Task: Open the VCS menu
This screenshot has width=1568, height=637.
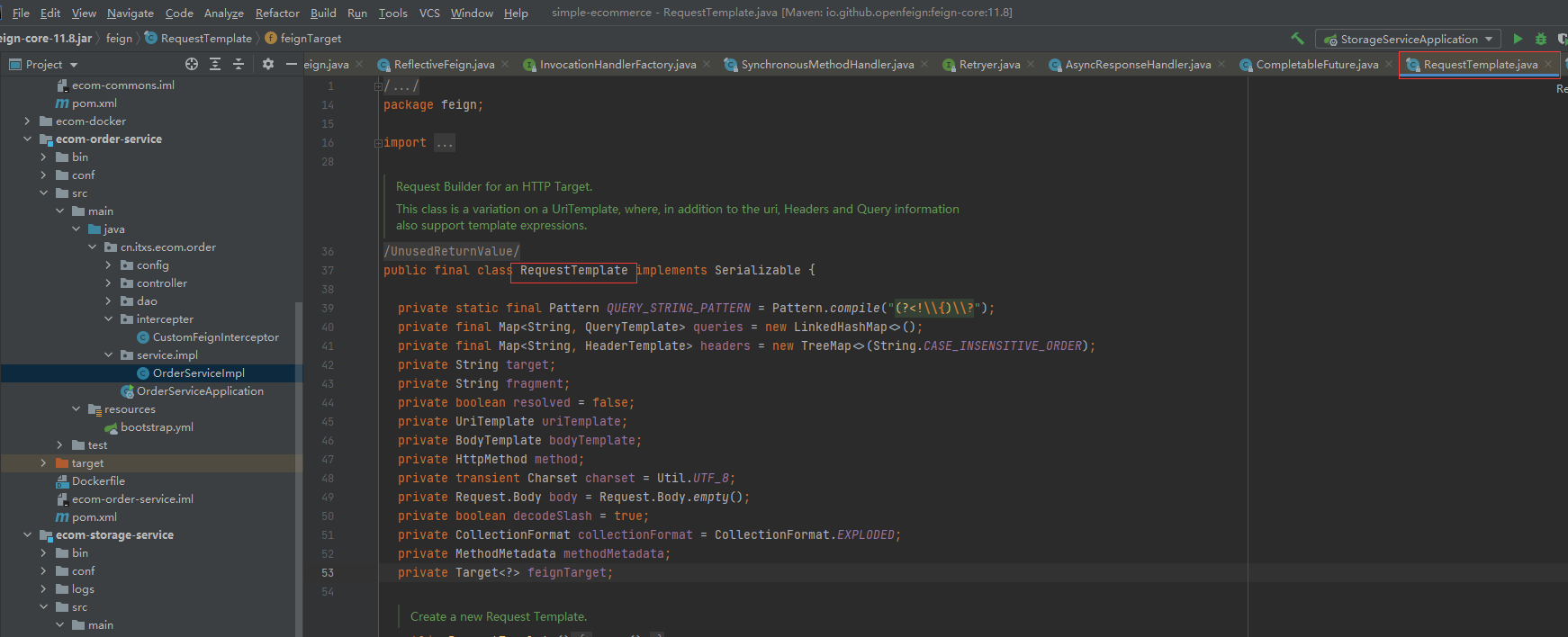Action: (x=429, y=13)
